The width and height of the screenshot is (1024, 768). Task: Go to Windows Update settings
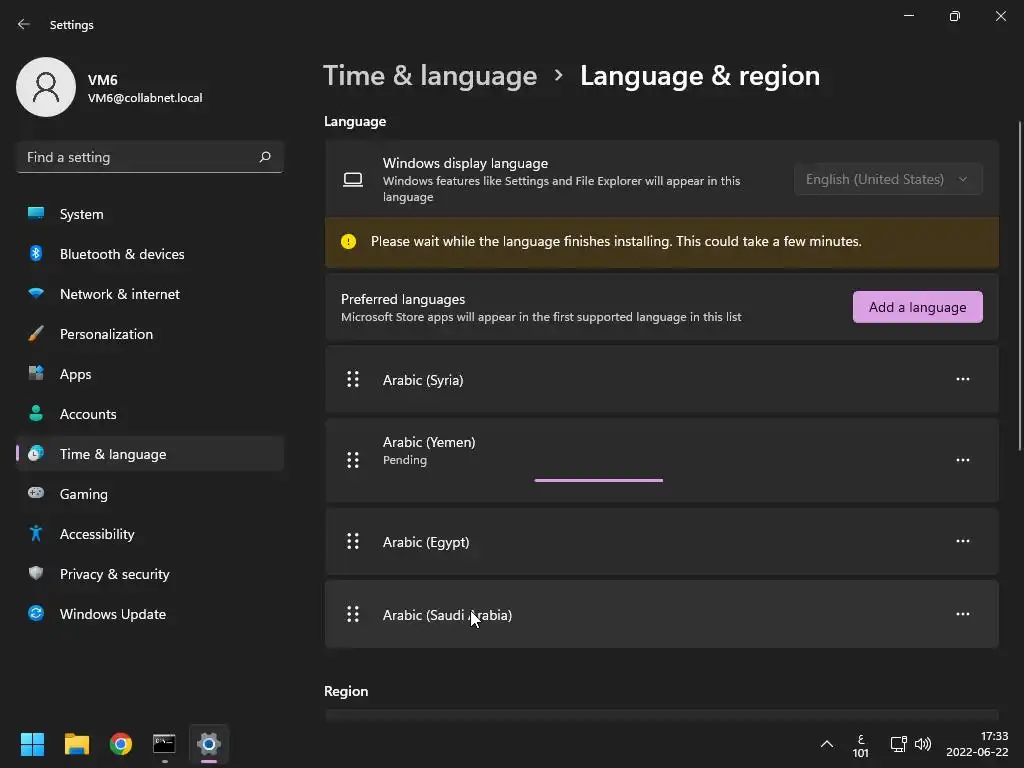[113, 614]
